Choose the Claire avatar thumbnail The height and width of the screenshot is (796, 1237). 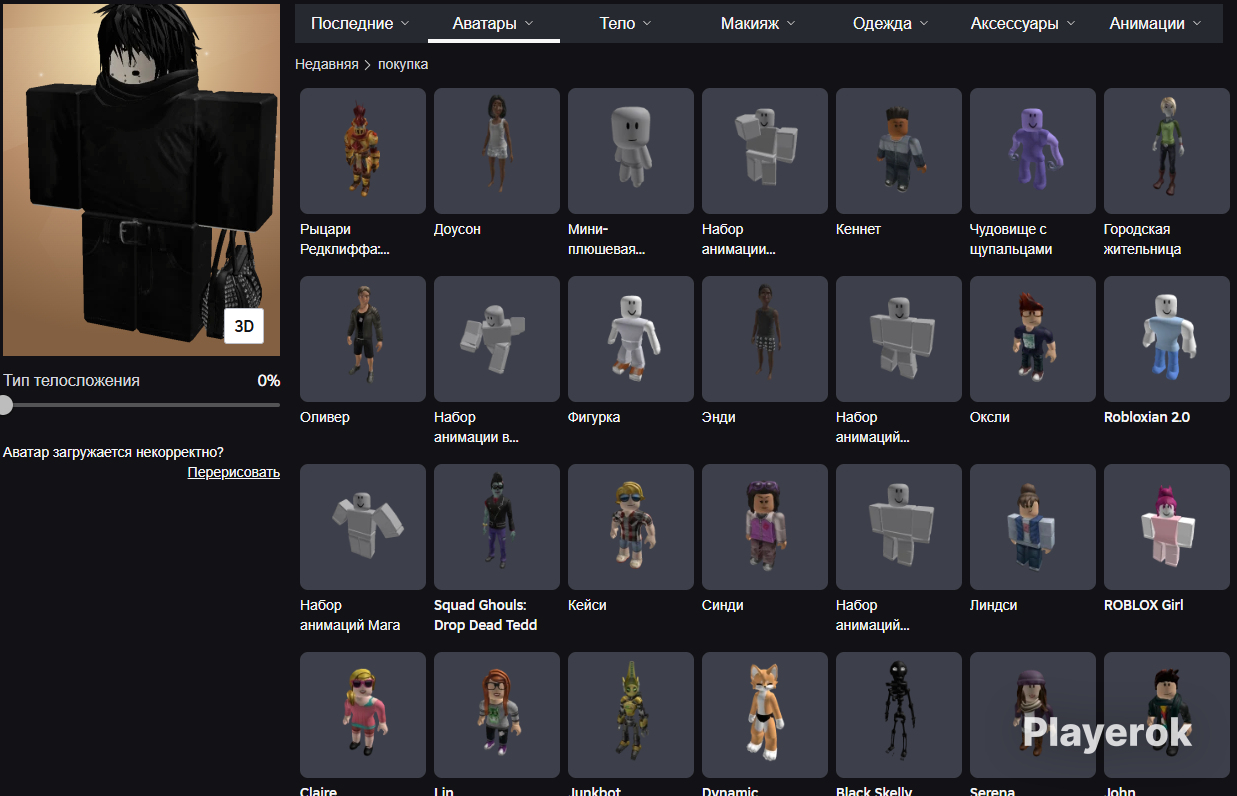tap(363, 715)
